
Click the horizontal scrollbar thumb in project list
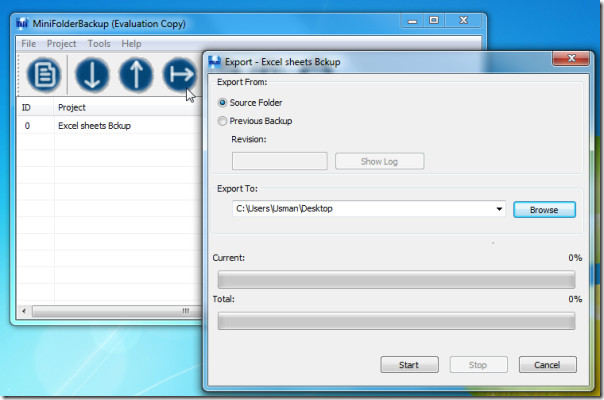point(117,311)
